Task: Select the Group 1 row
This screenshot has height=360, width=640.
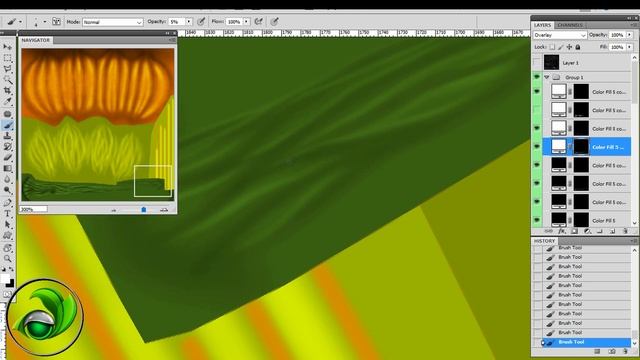Action: [x=587, y=77]
